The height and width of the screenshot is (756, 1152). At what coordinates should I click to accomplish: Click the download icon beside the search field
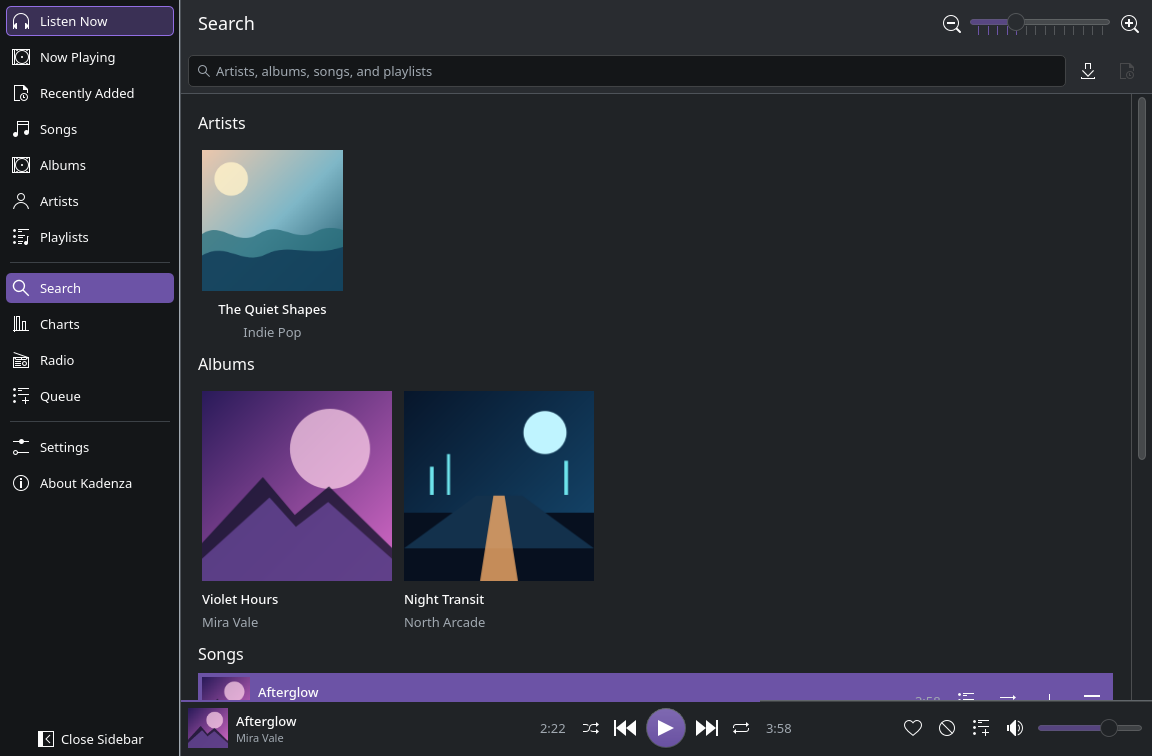[1088, 71]
